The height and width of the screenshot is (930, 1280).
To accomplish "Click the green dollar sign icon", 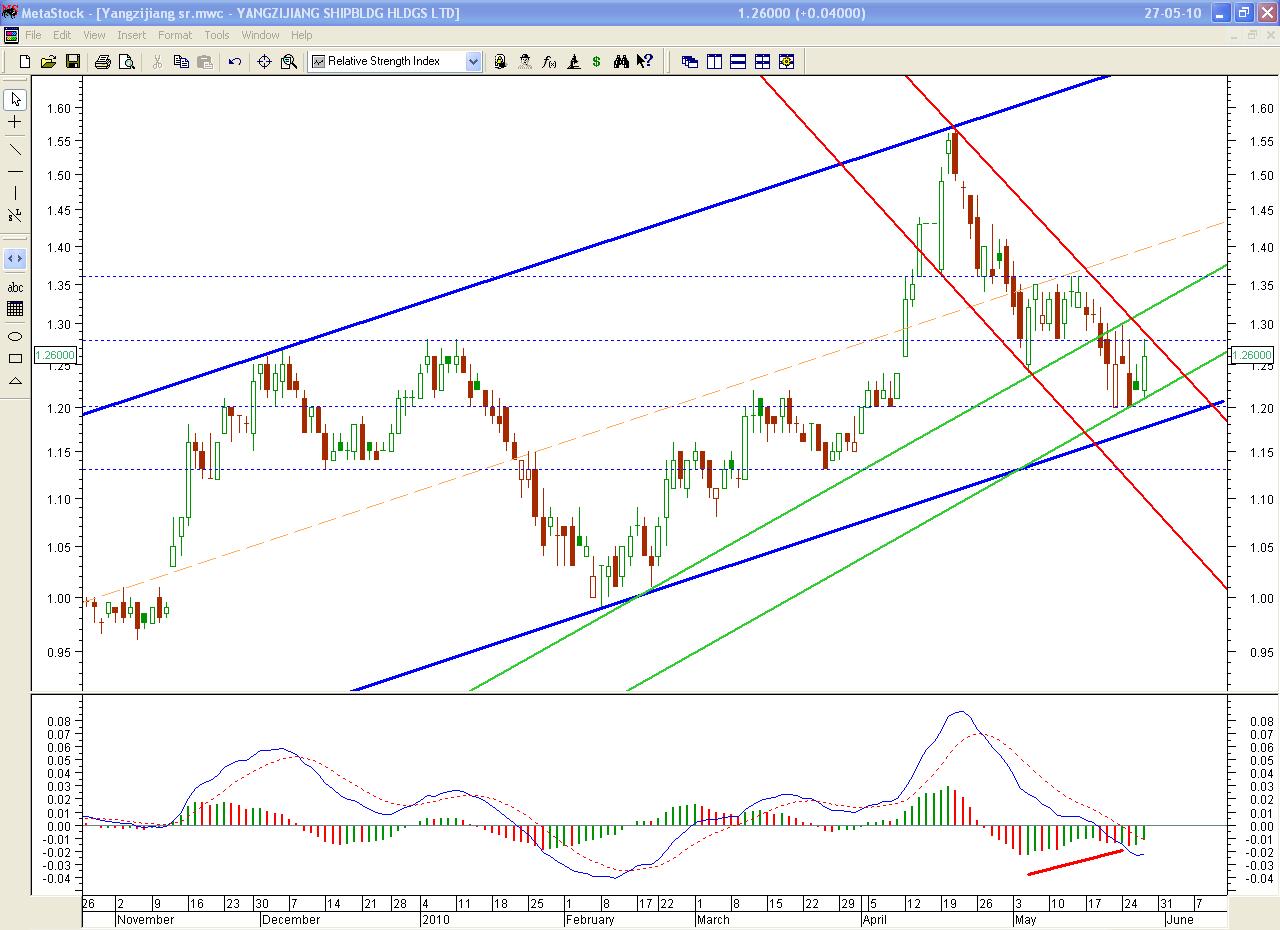I will coord(597,62).
